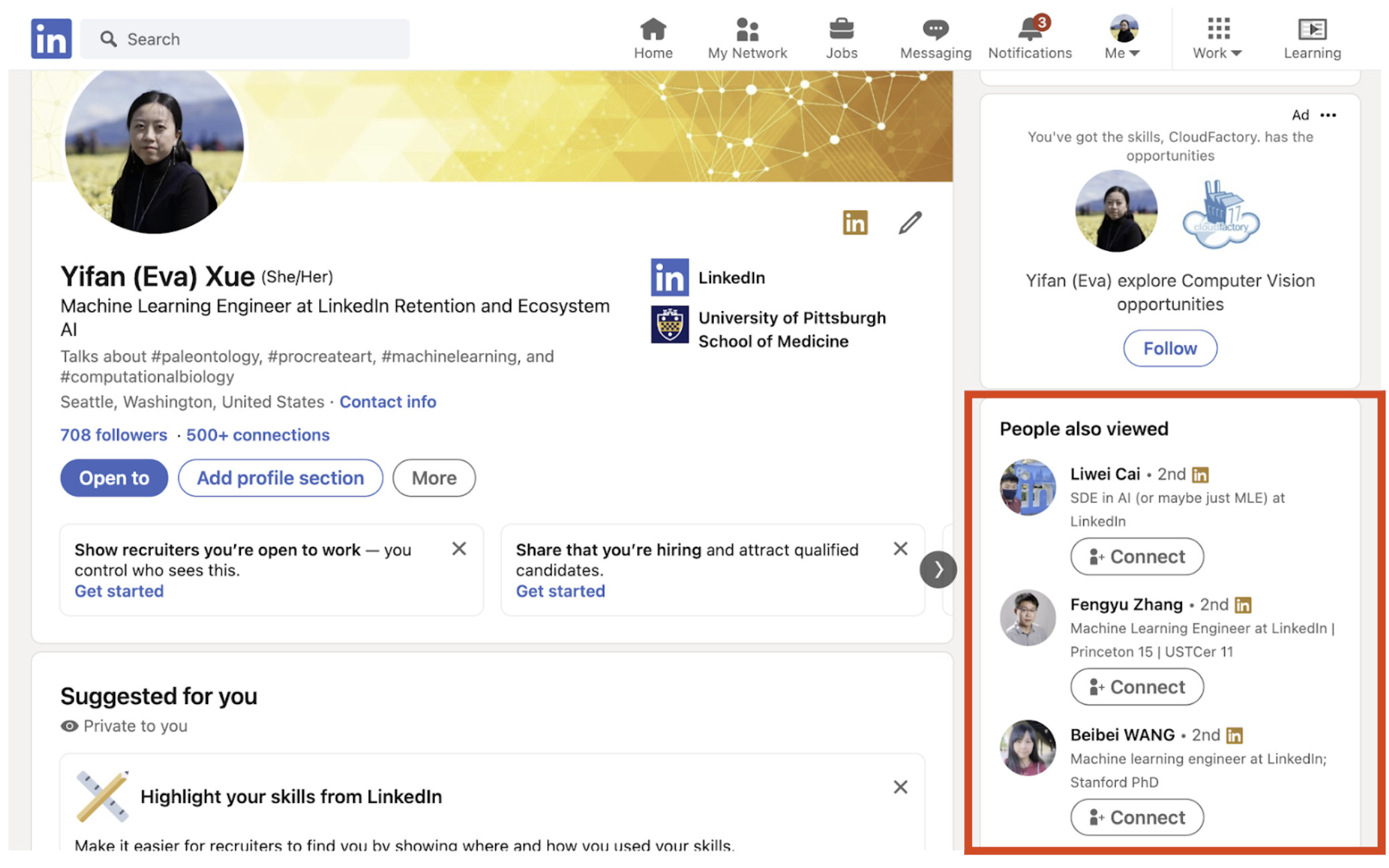This screenshot has width=1389, height=868.
Task: Open the Contact info link
Action: pyautogui.click(x=388, y=402)
